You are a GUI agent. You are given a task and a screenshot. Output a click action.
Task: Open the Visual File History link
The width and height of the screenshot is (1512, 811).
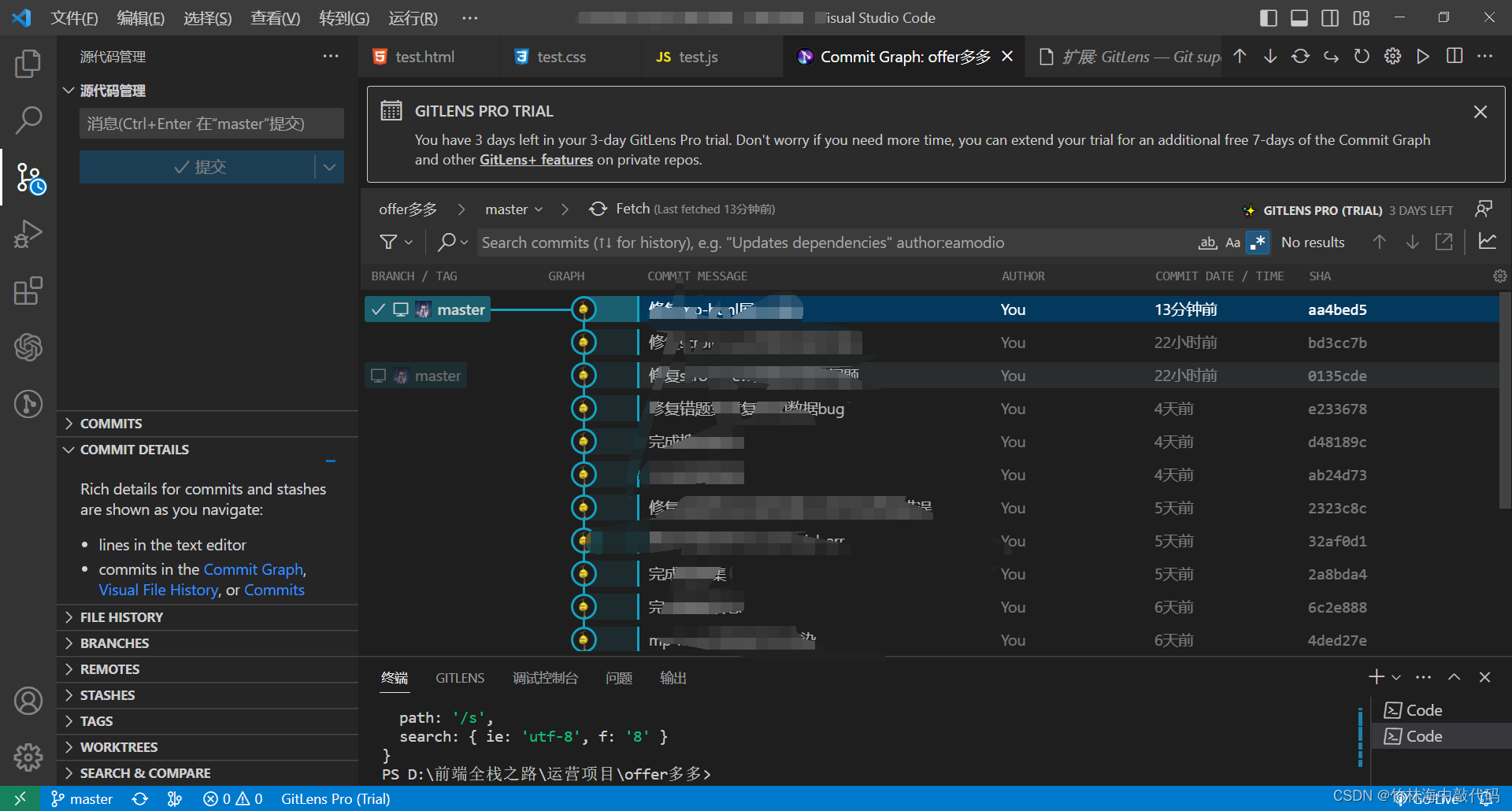158,590
